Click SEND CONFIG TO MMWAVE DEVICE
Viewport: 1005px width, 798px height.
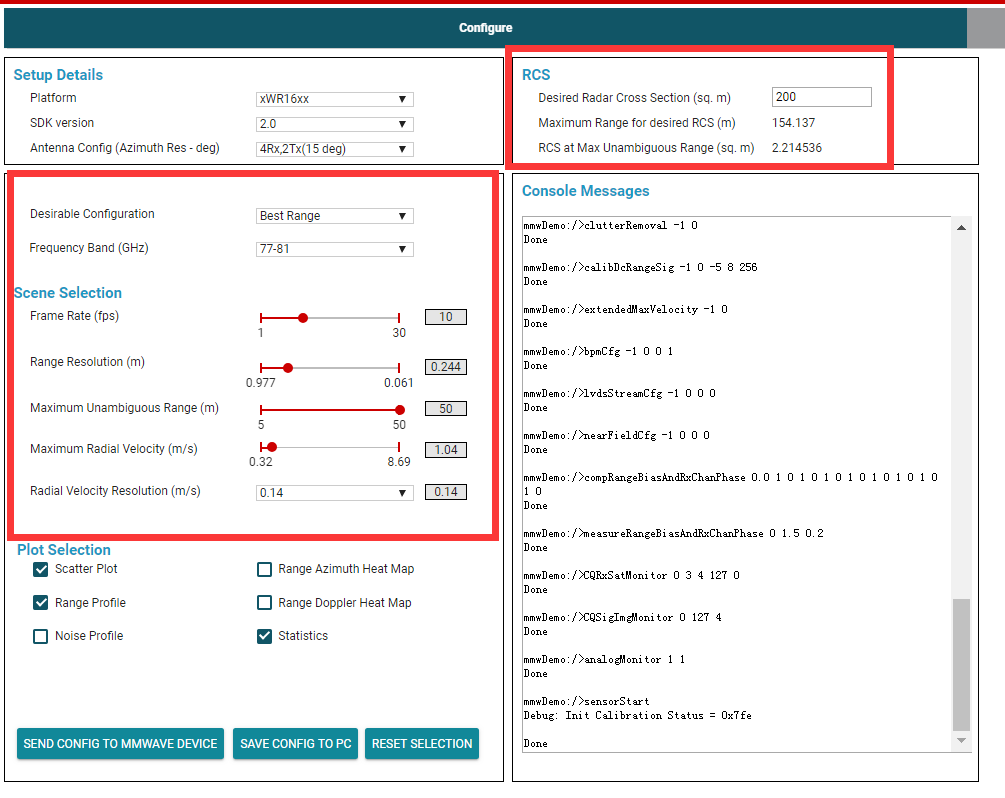coord(120,743)
